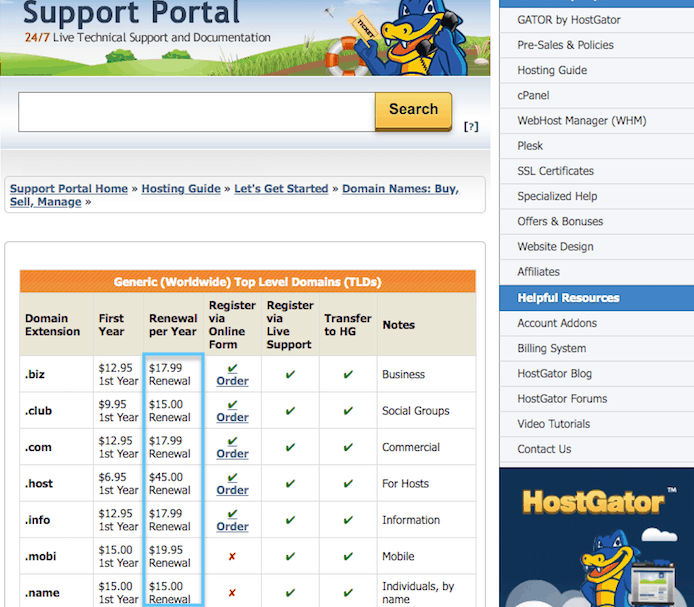Click the Support Portal header title

(x=131, y=12)
